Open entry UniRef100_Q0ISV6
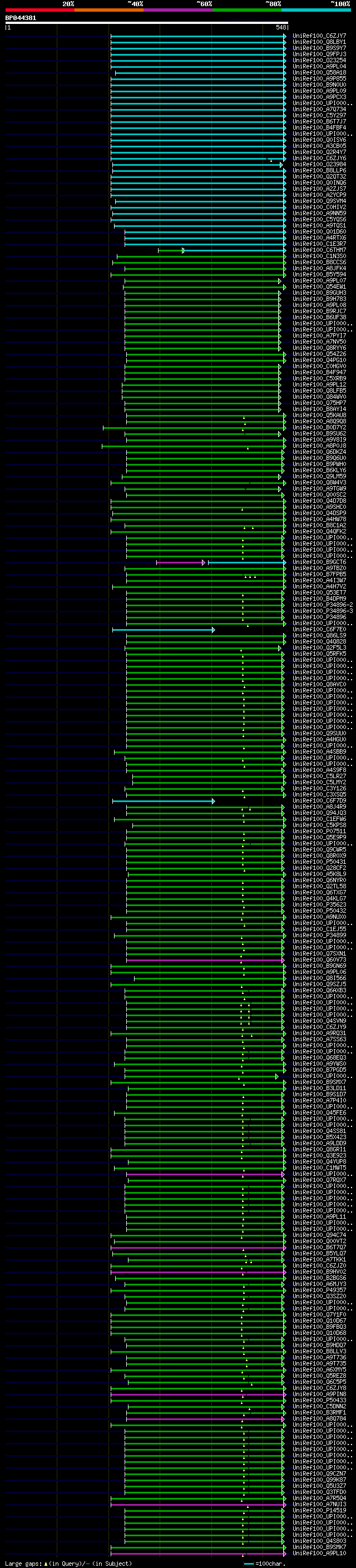Screen dimensions: 356x1568 click(x=319, y=140)
